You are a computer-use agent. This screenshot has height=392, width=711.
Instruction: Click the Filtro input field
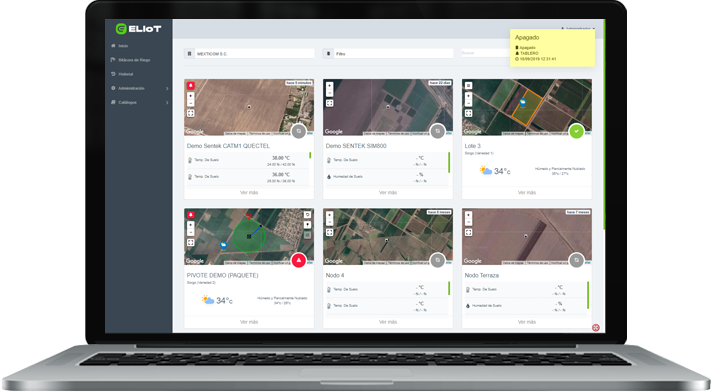(x=388, y=54)
